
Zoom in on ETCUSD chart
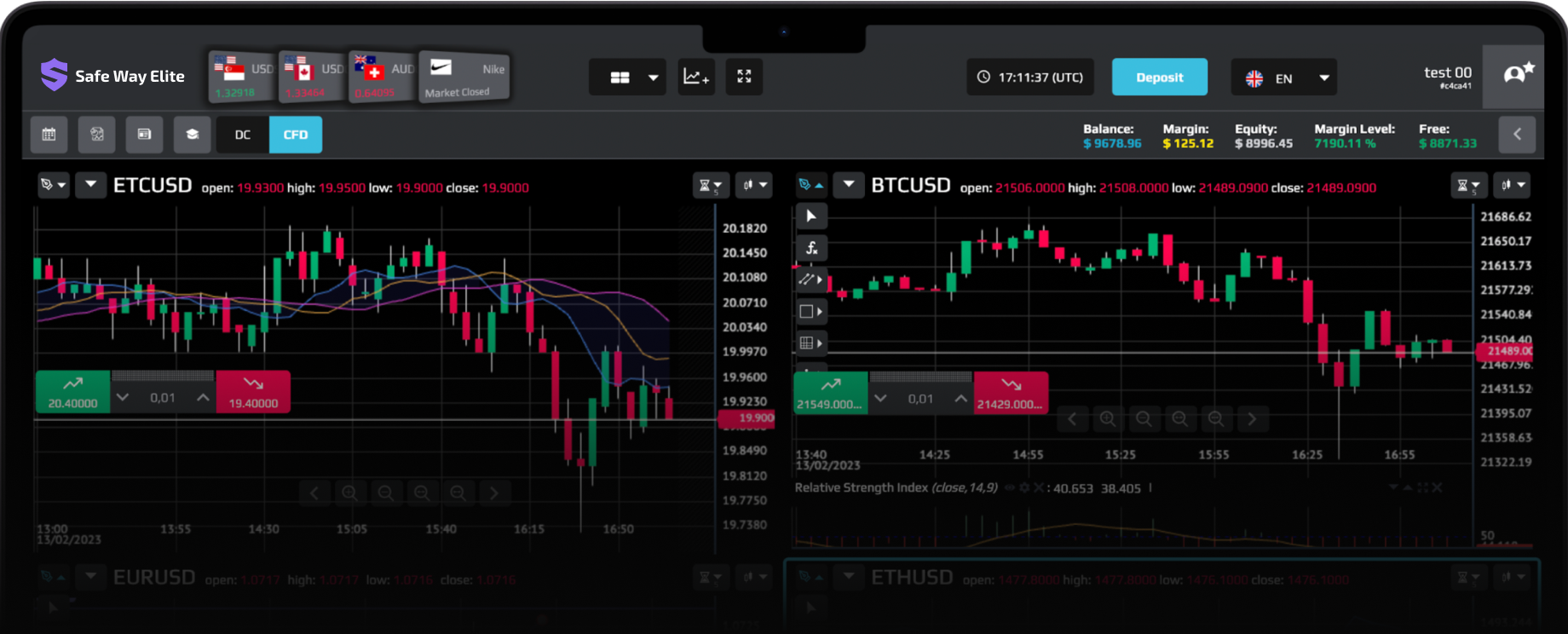pyautogui.click(x=350, y=493)
